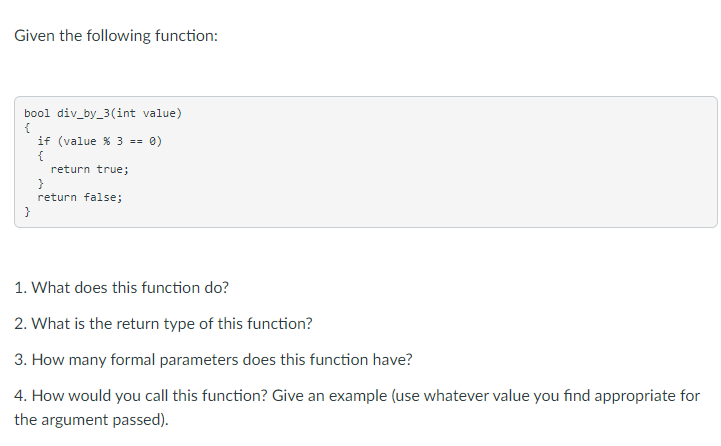The width and height of the screenshot is (721, 446).
Task: Click question 2 about the return type
Action: [x=163, y=324]
